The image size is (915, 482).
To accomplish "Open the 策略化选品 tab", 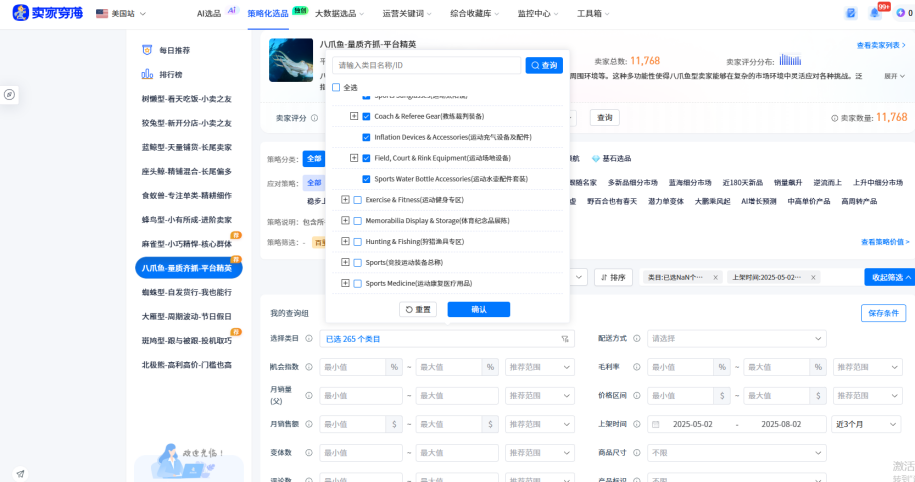I will (x=268, y=13).
